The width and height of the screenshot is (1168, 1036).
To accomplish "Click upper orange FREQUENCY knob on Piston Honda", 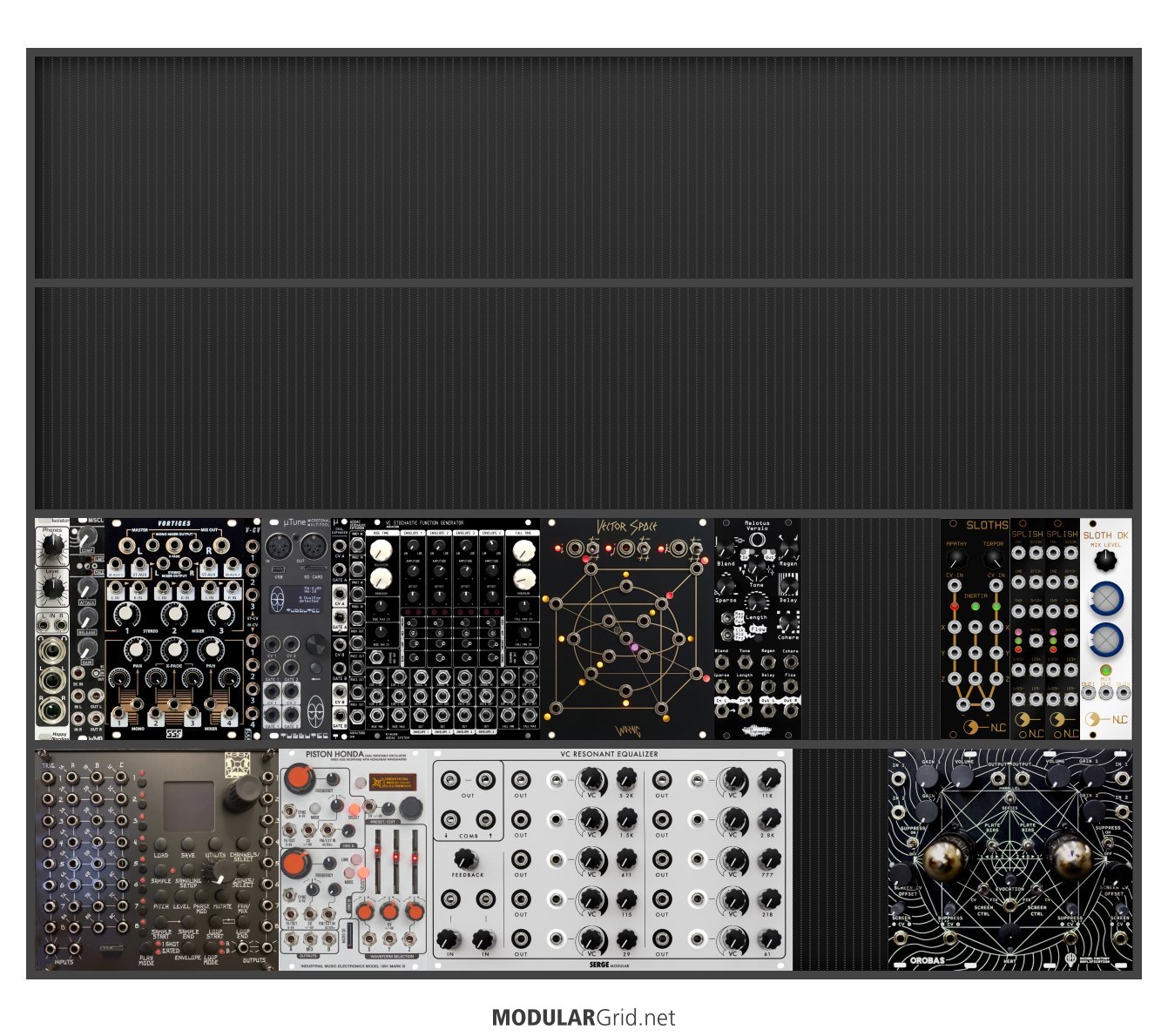I will pos(300,778).
